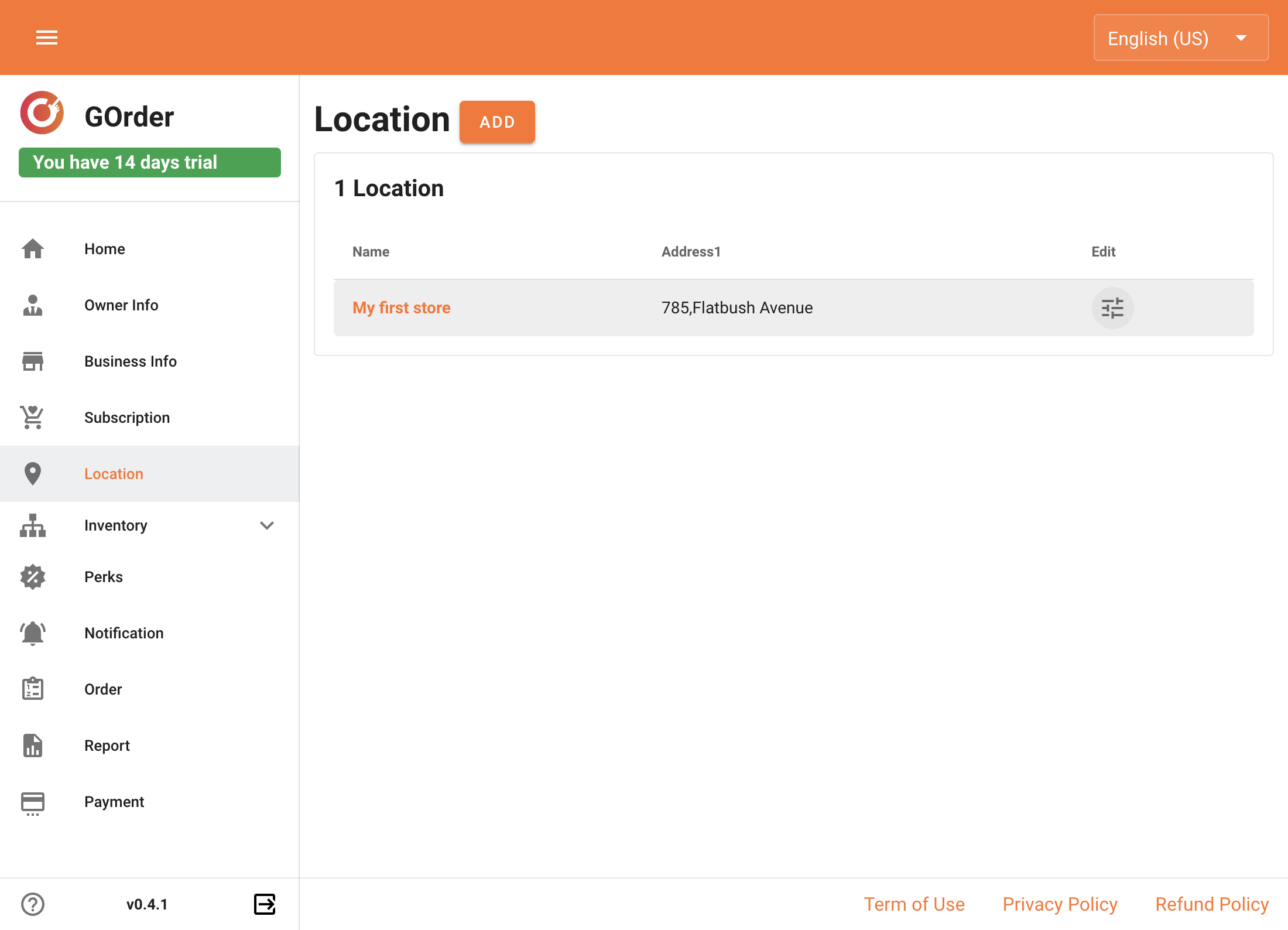Open Business Info page
The width and height of the screenshot is (1288, 930).
coord(150,361)
